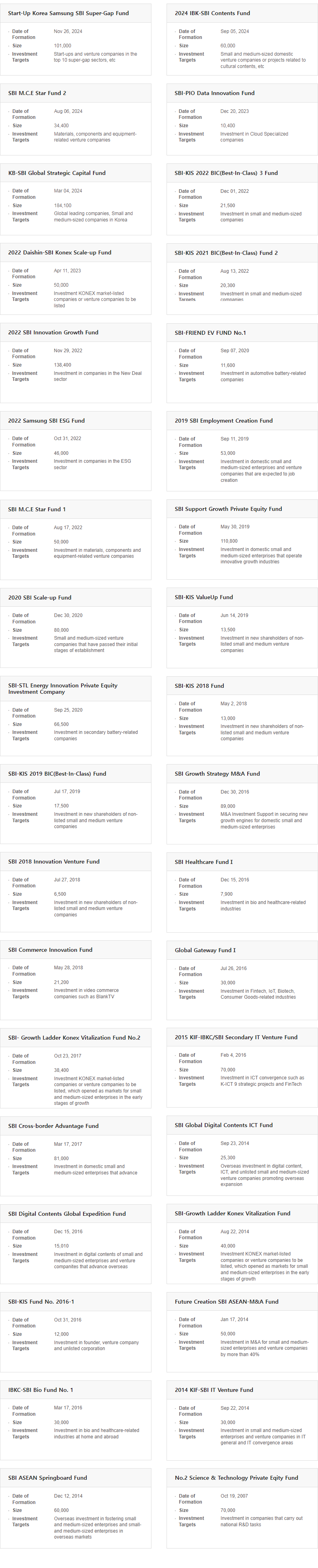Select Start-Up Korea Samsung SBI Super-Gap Fund heading
Image resolution: width=318 pixels, height=1568 pixels.
pos(68,13)
